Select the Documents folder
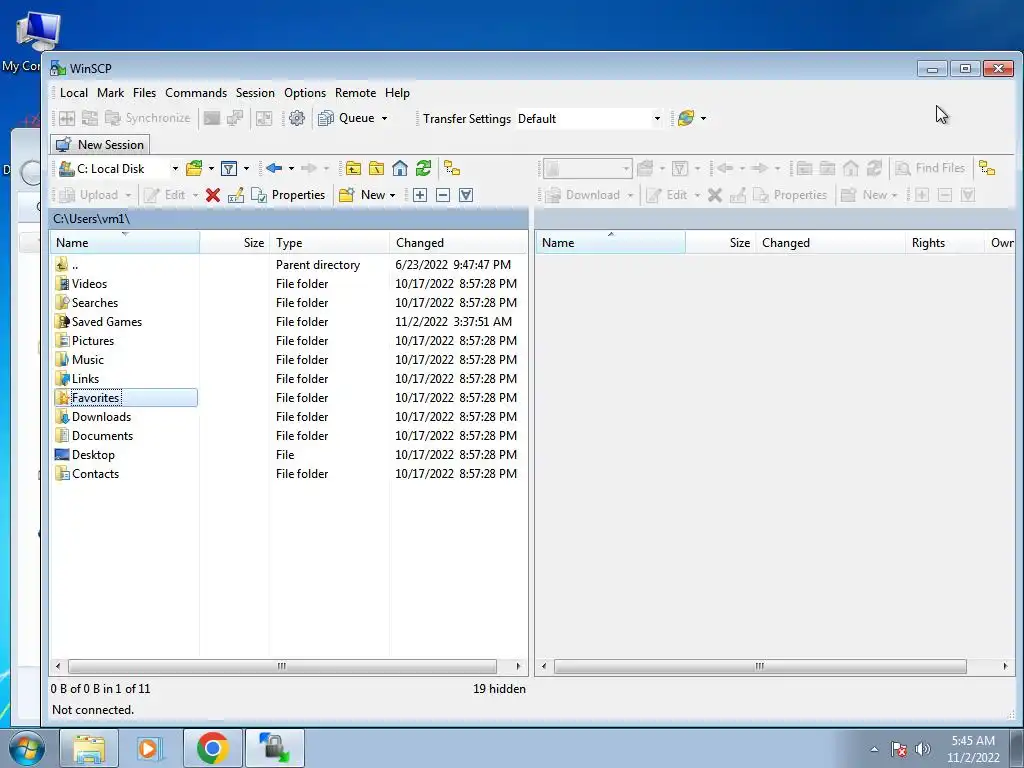Image resolution: width=1024 pixels, height=768 pixels. click(288, 435)
